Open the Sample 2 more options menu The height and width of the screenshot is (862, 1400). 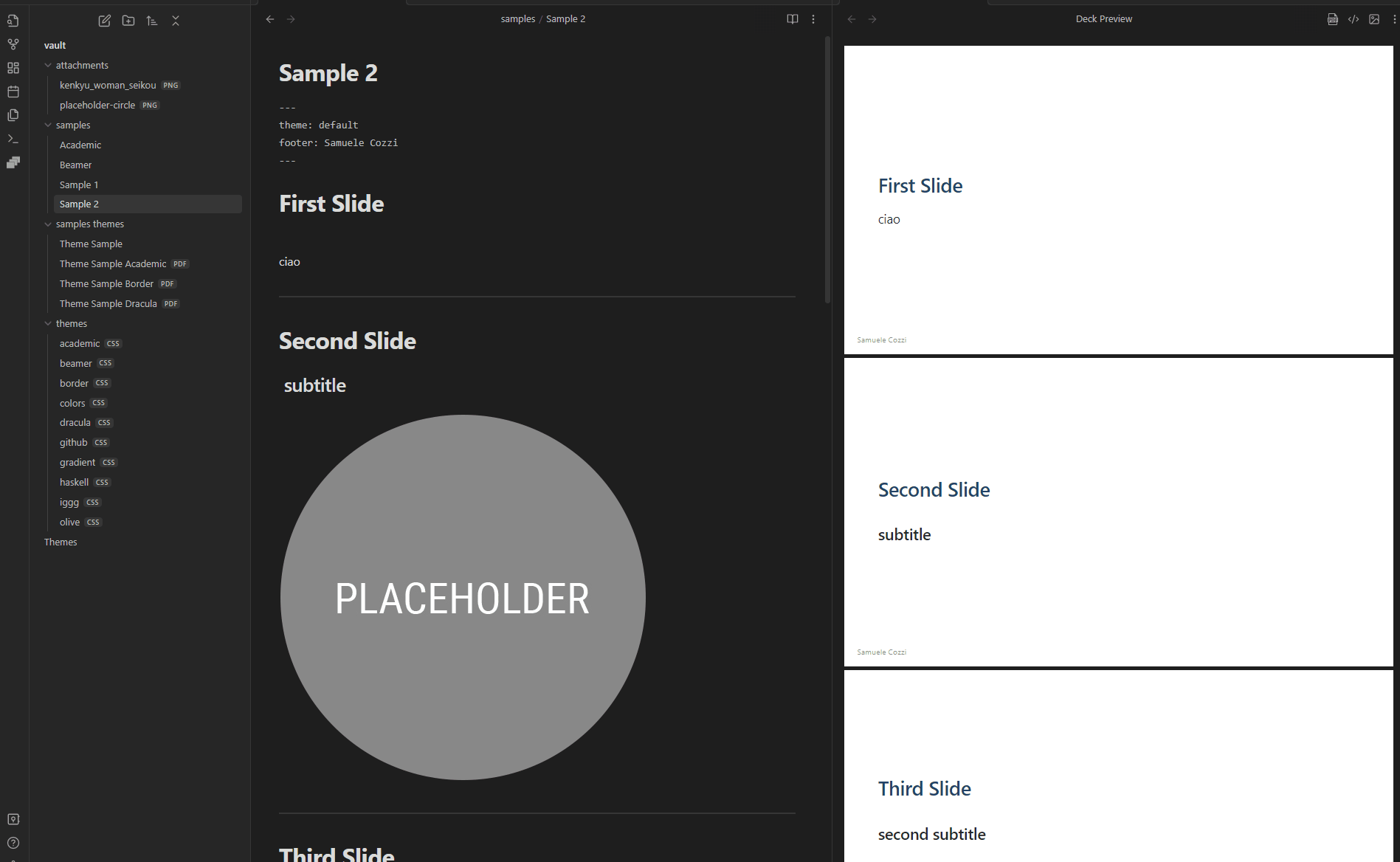[x=813, y=19]
